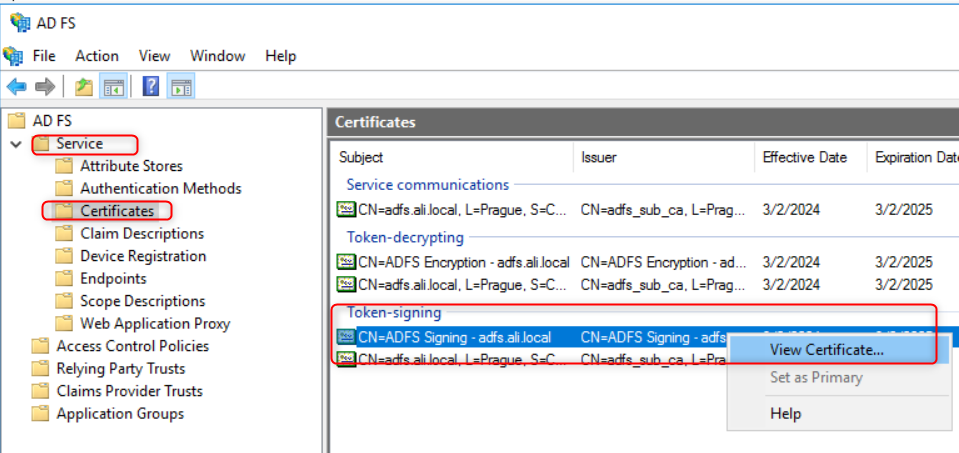
Task: Click CN=ADFS Encryption issuer cell in Token-decrypting
Action: 664,262
